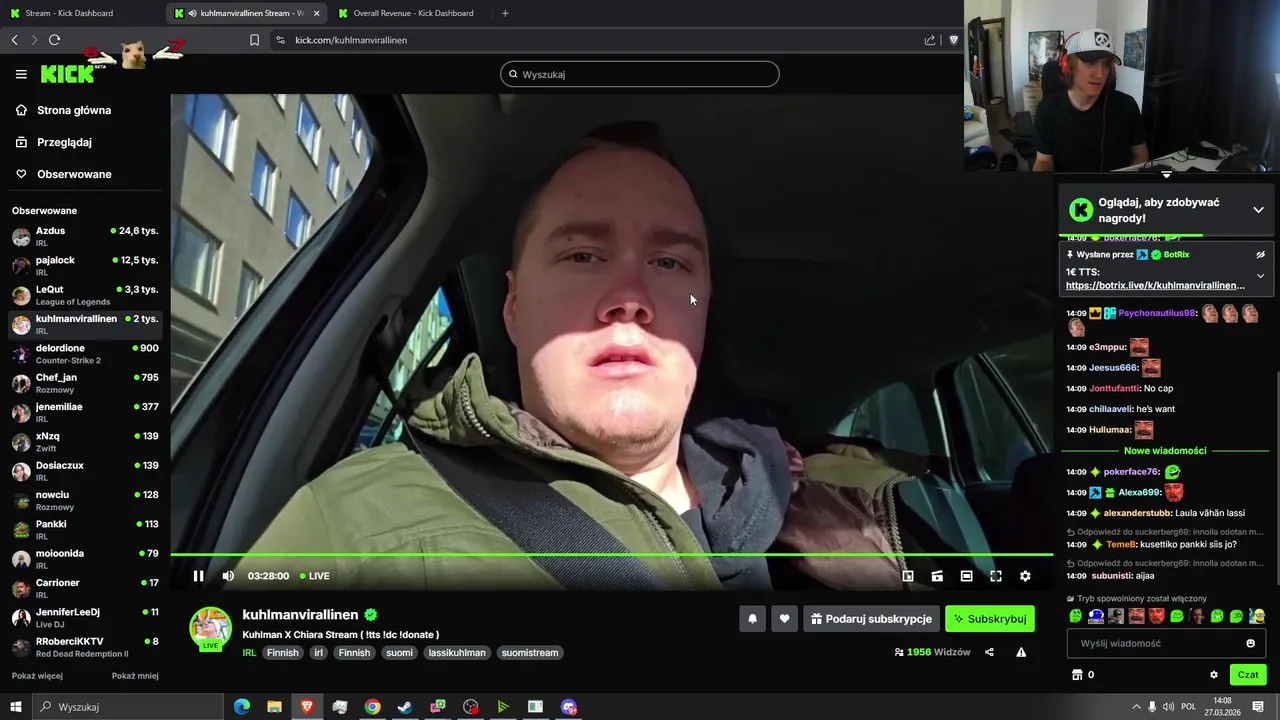Click the Wyszukaj search field on Kick
This screenshot has width=1280, height=720.
[640, 74]
